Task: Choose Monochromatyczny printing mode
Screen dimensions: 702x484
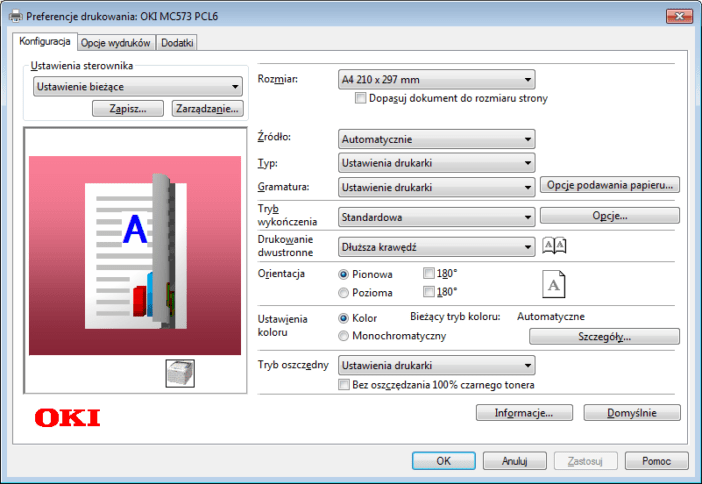Action: point(343,336)
